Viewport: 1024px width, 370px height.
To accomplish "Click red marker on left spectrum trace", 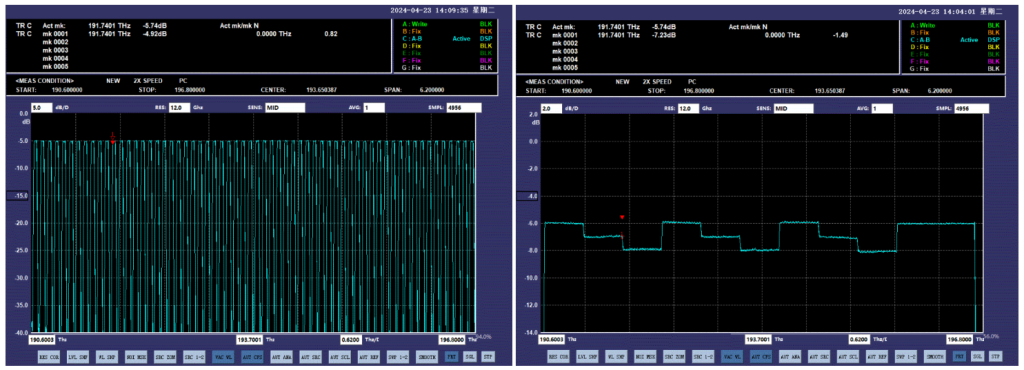I will 113,141.
